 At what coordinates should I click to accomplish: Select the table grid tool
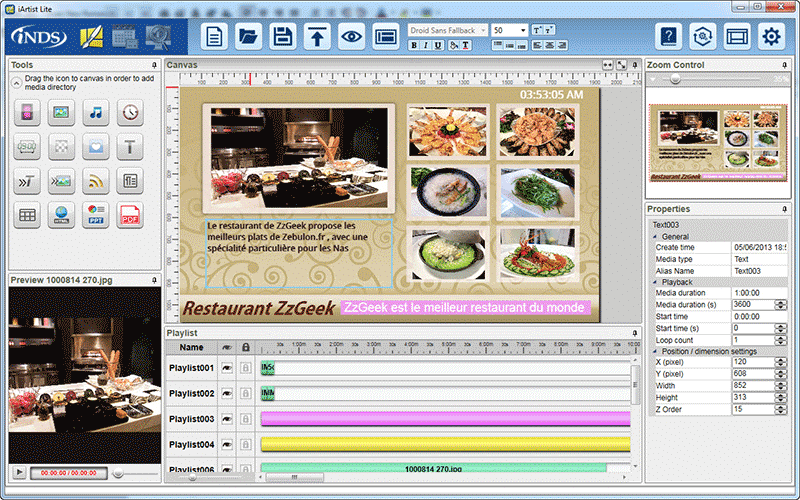click(x=27, y=215)
